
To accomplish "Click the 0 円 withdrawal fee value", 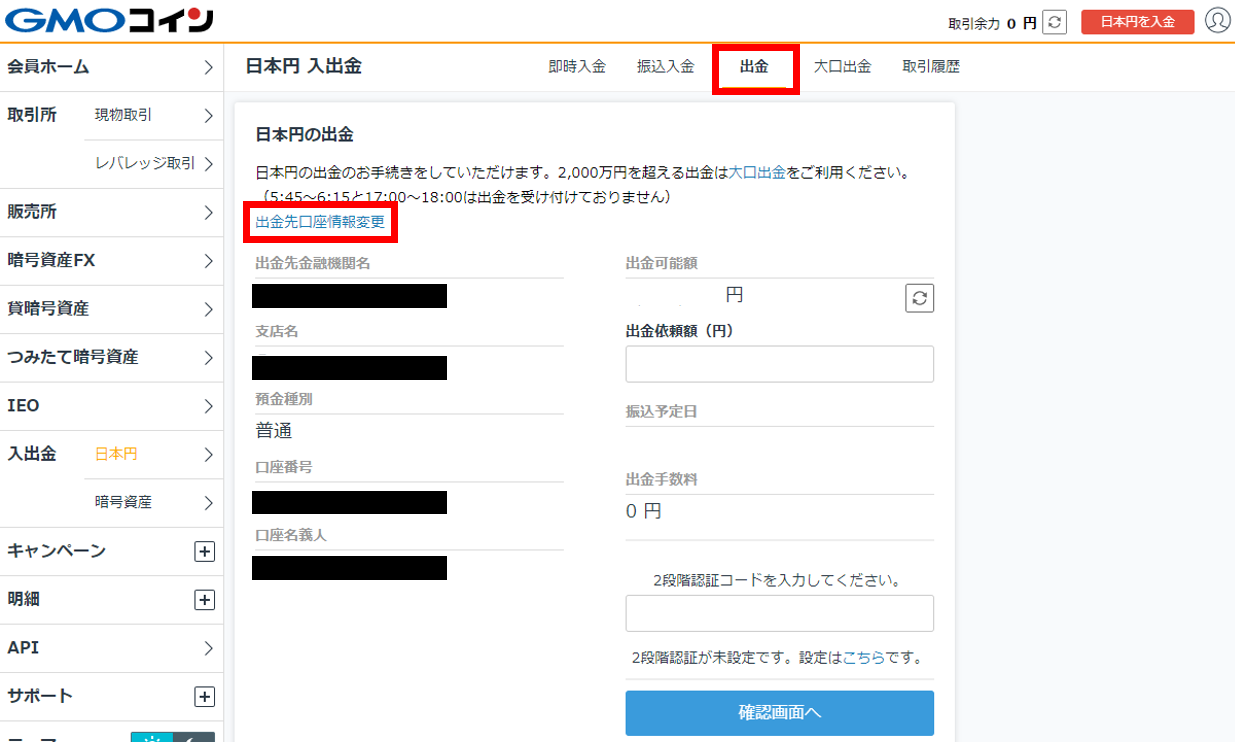I will click(x=644, y=511).
